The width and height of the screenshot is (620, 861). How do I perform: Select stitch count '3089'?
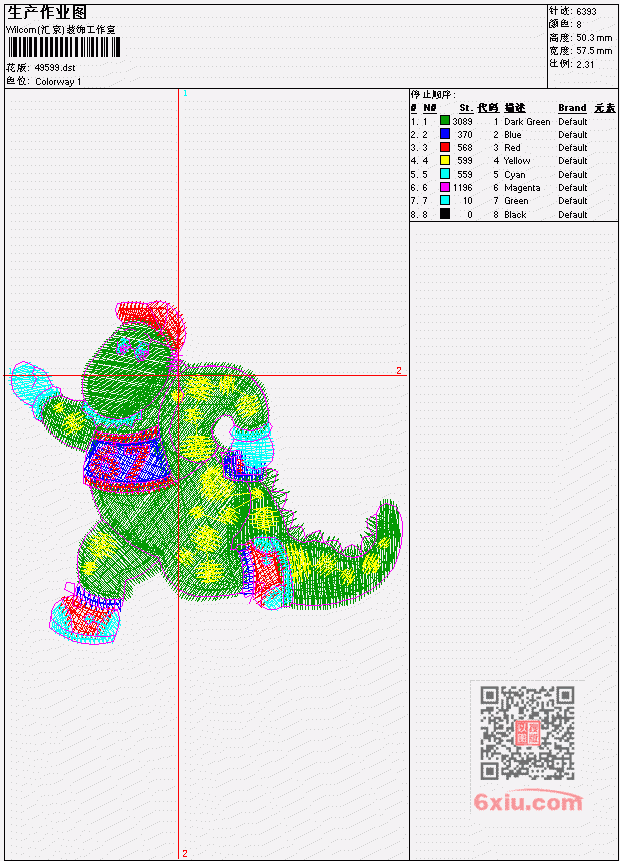pyautogui.click(x=462, y=121)
